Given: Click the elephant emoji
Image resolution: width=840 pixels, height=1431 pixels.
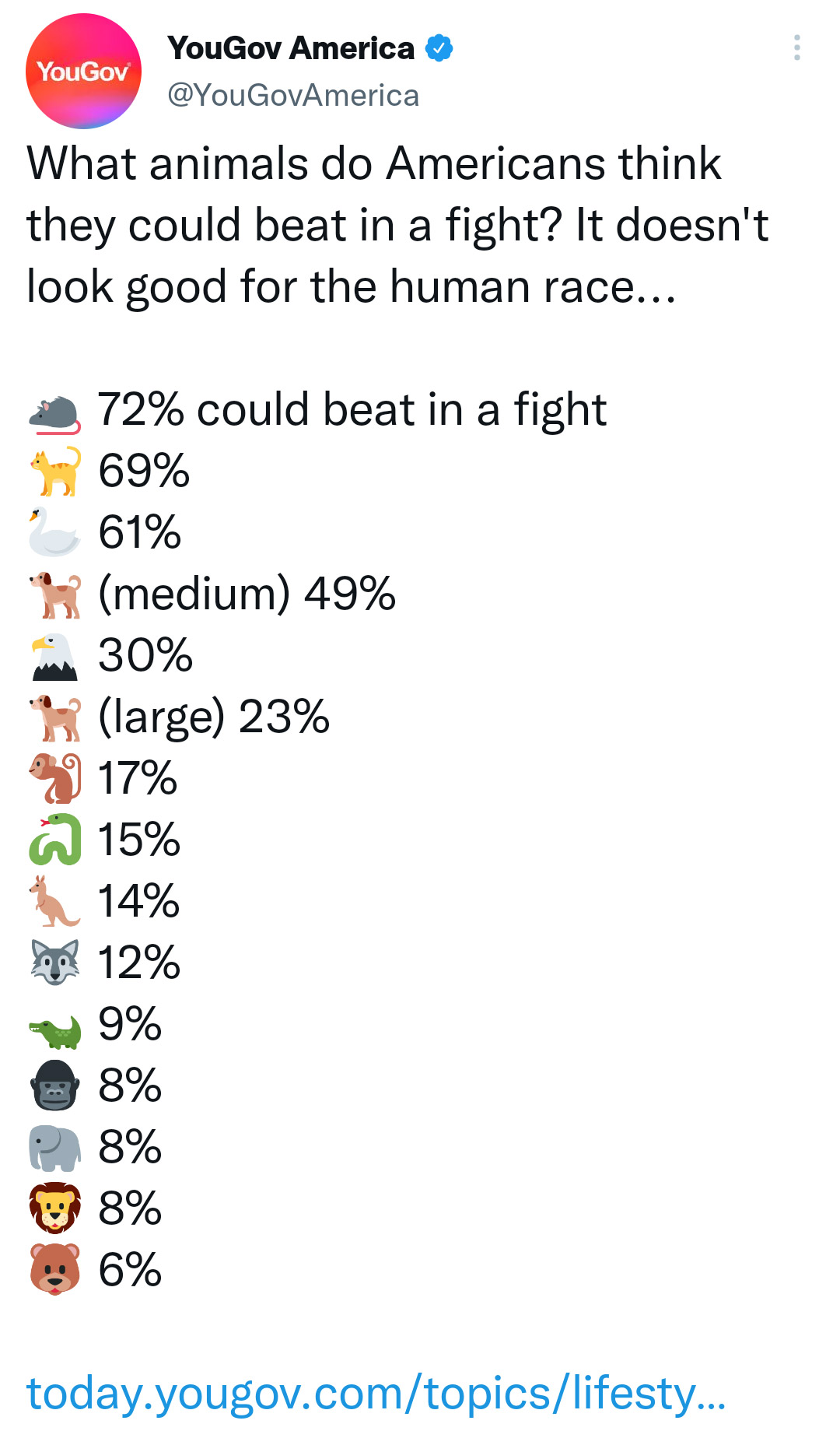Looking at the screenshot, I should 54,1148.
